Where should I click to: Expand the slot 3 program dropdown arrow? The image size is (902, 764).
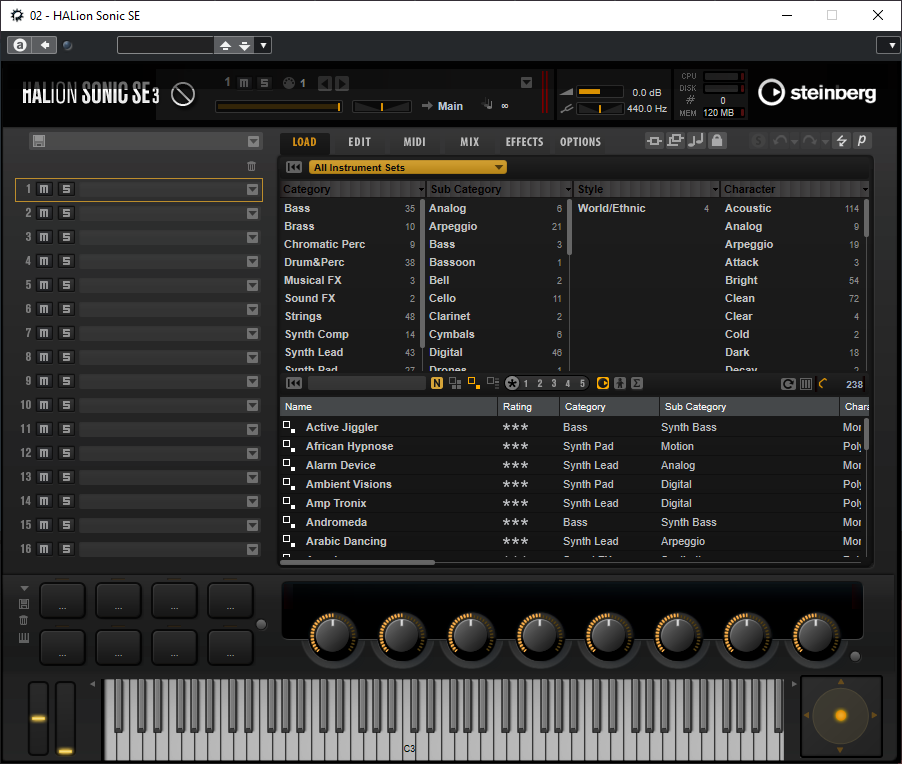tap(253, 237)
